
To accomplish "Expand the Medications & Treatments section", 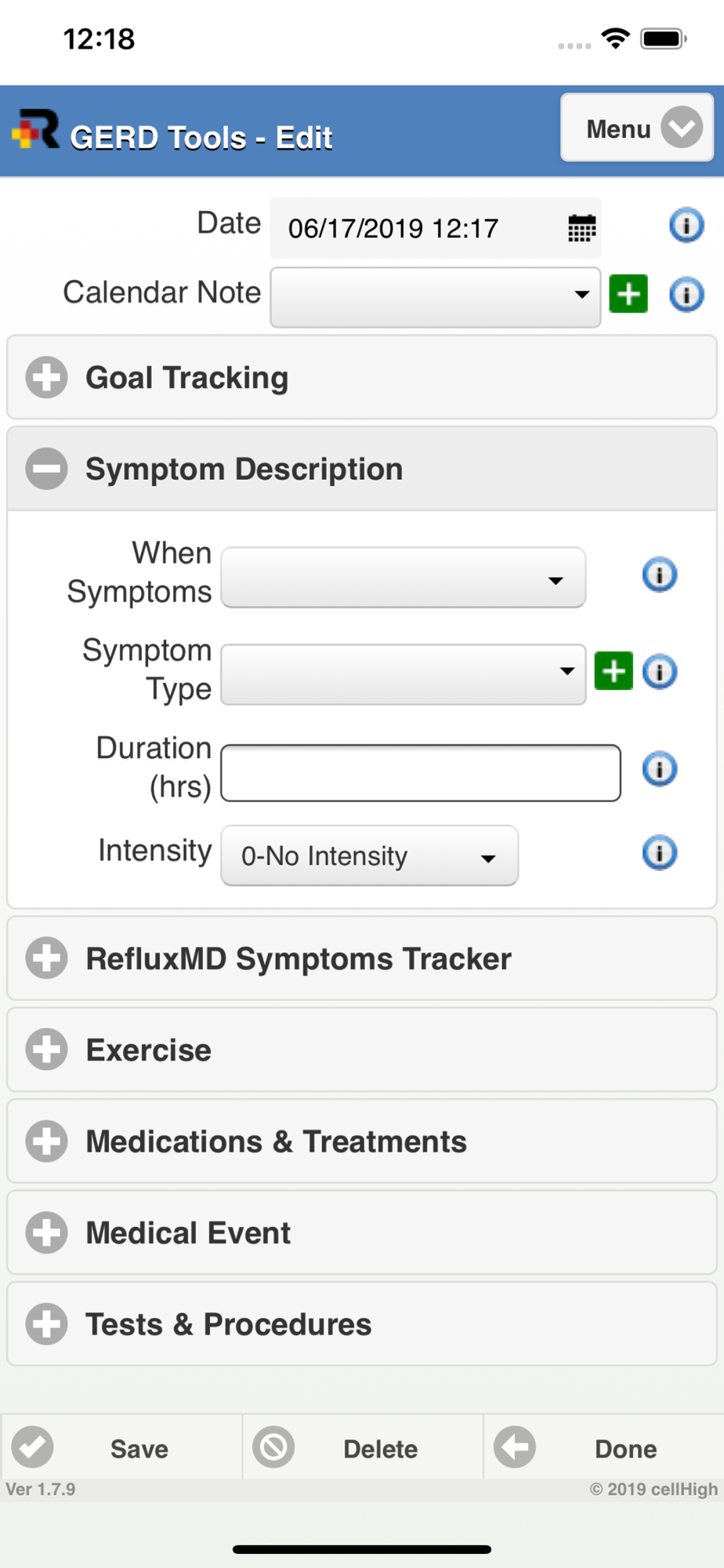I will pos(362,1141).
